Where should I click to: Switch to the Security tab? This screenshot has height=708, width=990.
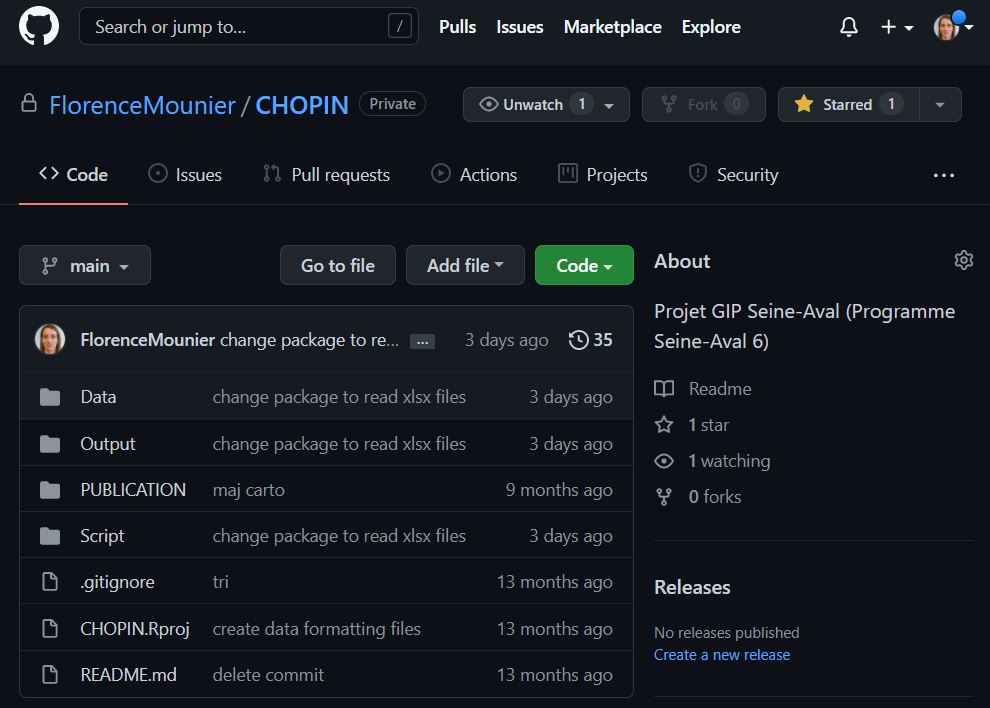(x=733, y=174)
